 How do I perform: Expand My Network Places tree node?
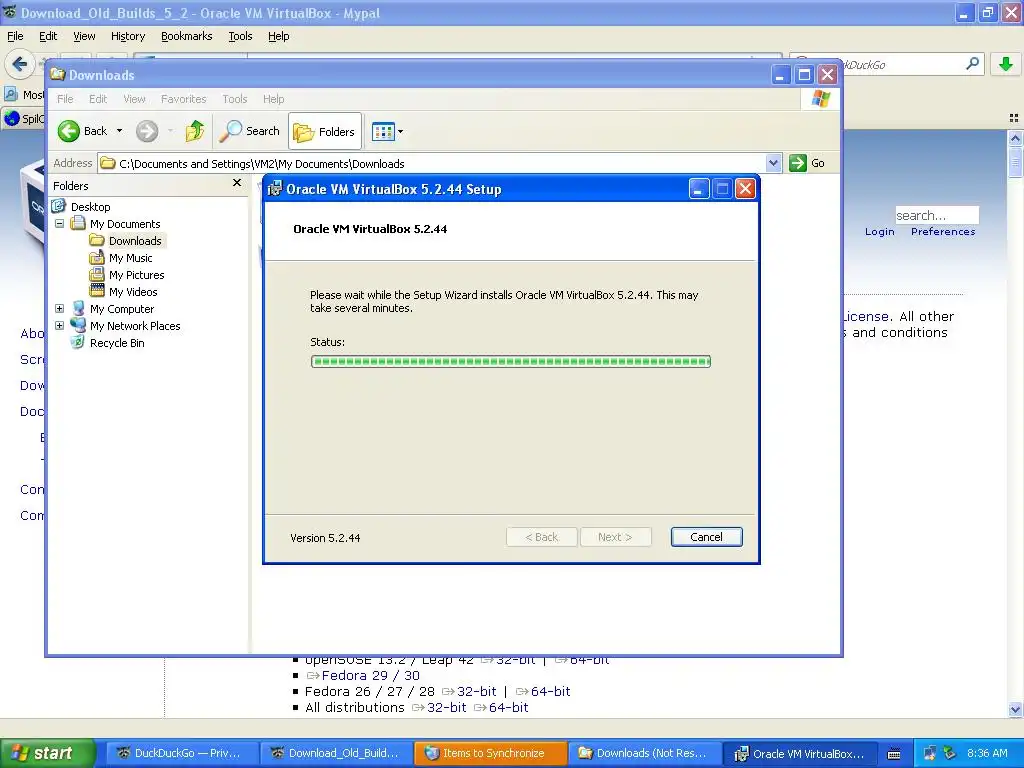(59, 325)
